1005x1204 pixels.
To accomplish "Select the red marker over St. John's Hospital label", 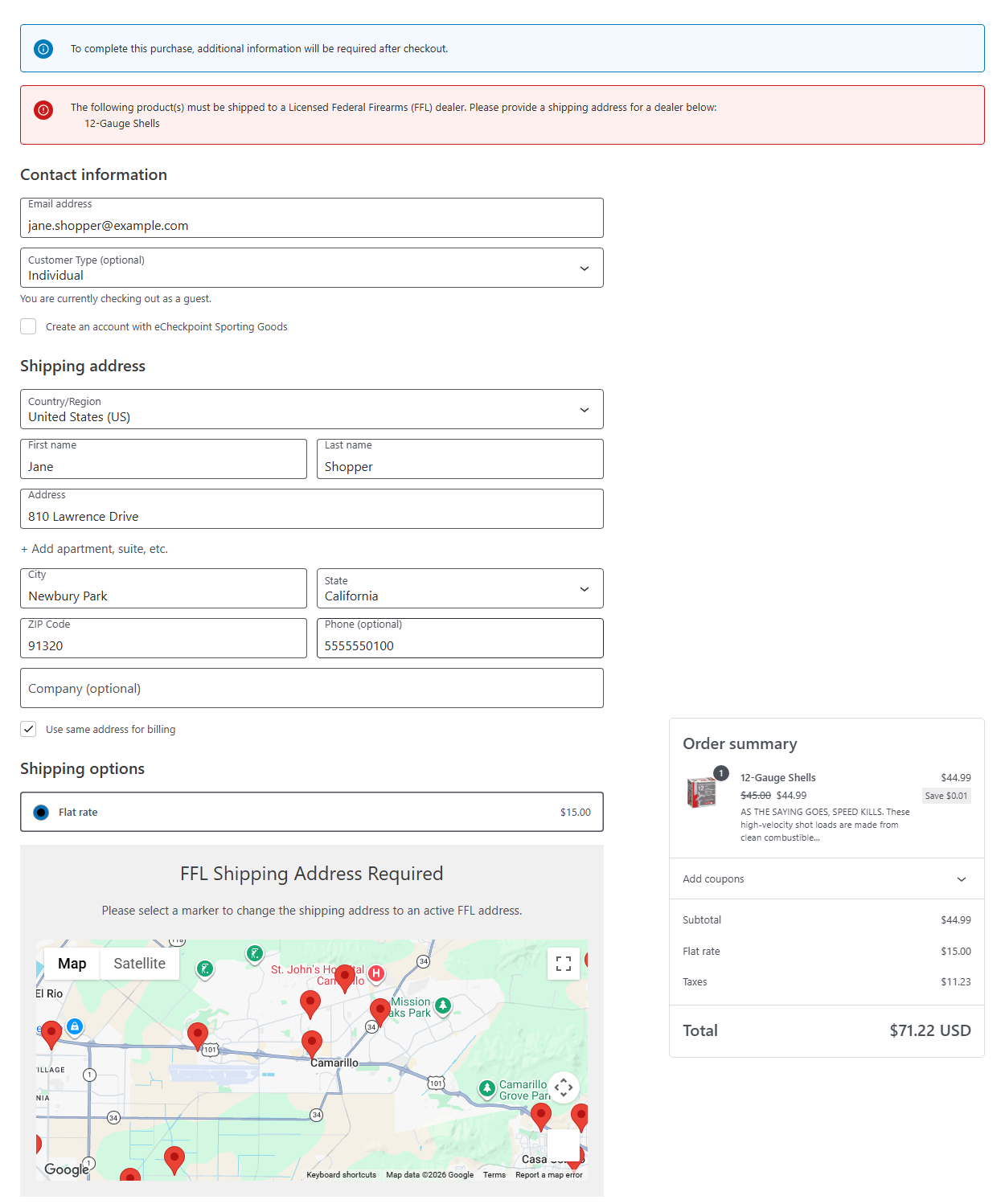I will click(345, 977).
